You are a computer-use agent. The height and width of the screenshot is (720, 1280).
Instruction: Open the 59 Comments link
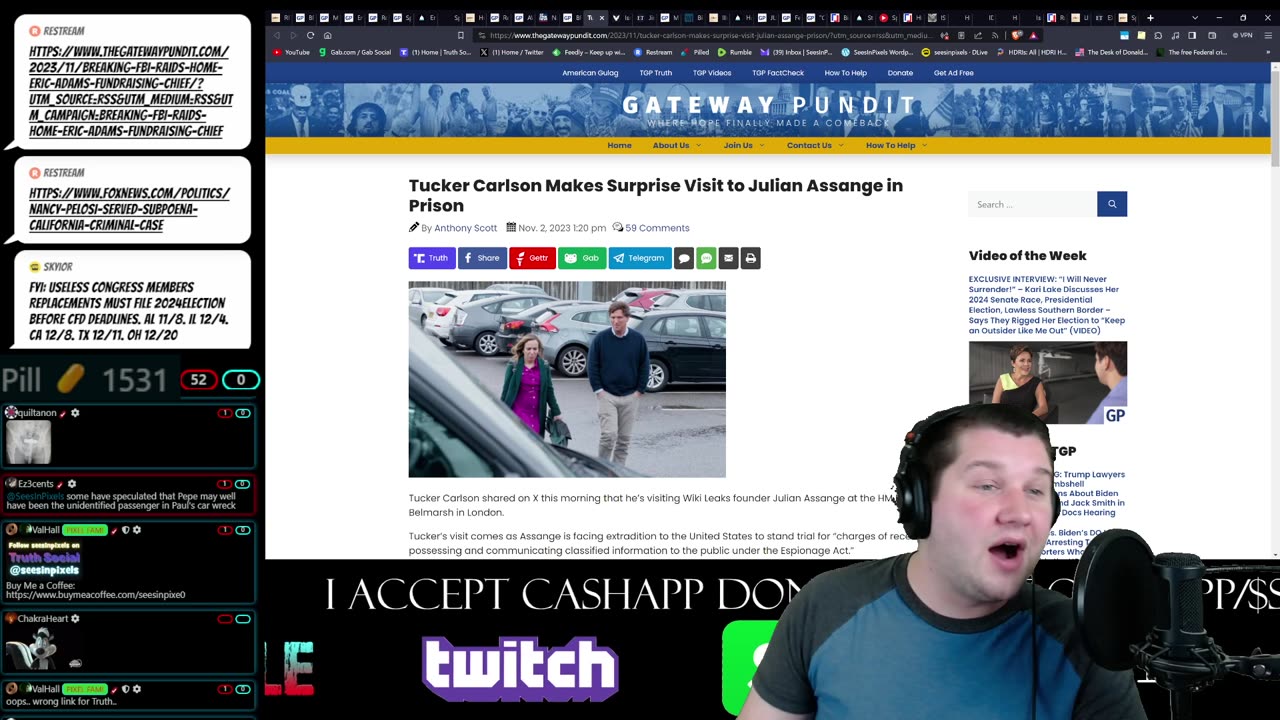(x=657, y=228)
